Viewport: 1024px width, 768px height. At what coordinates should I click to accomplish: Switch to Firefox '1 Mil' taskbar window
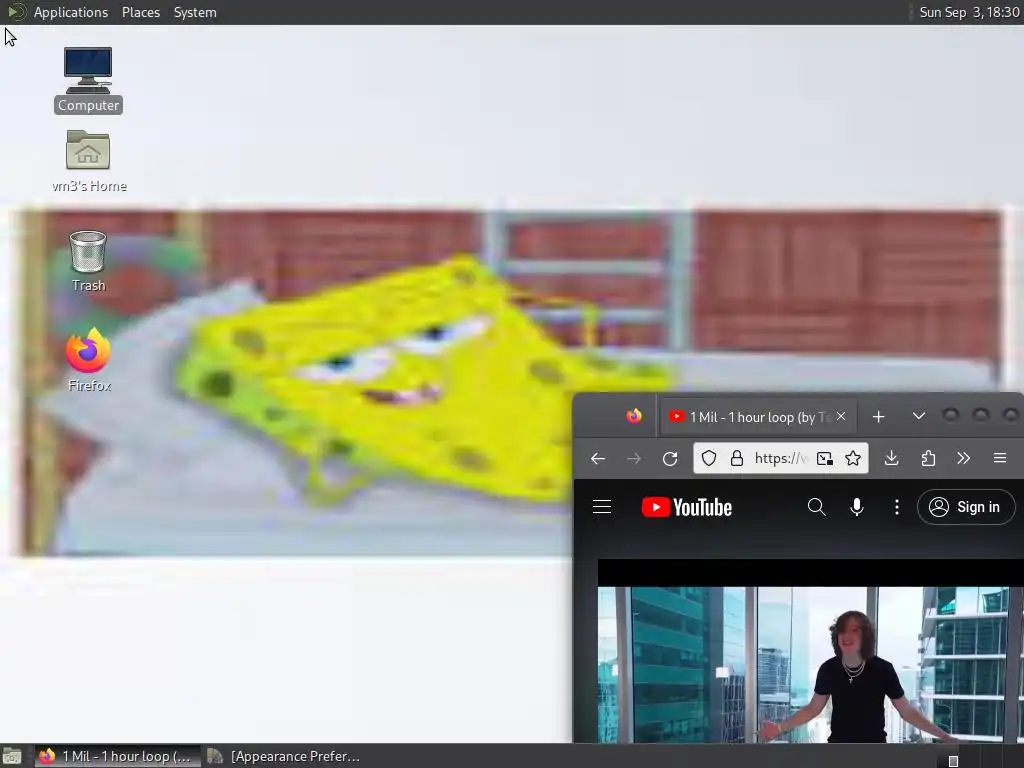tap(116, 756)
